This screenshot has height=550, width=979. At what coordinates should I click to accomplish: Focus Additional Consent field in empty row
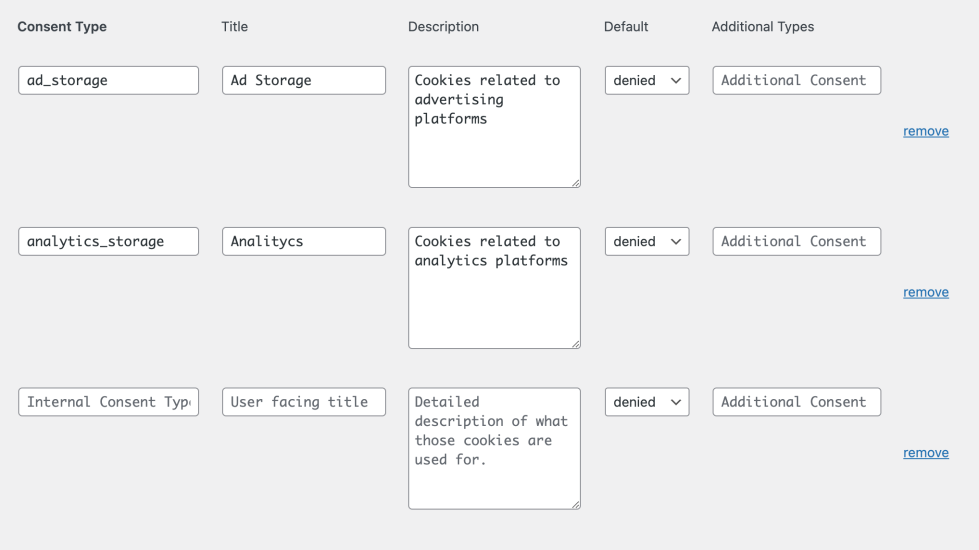(796, 403)
